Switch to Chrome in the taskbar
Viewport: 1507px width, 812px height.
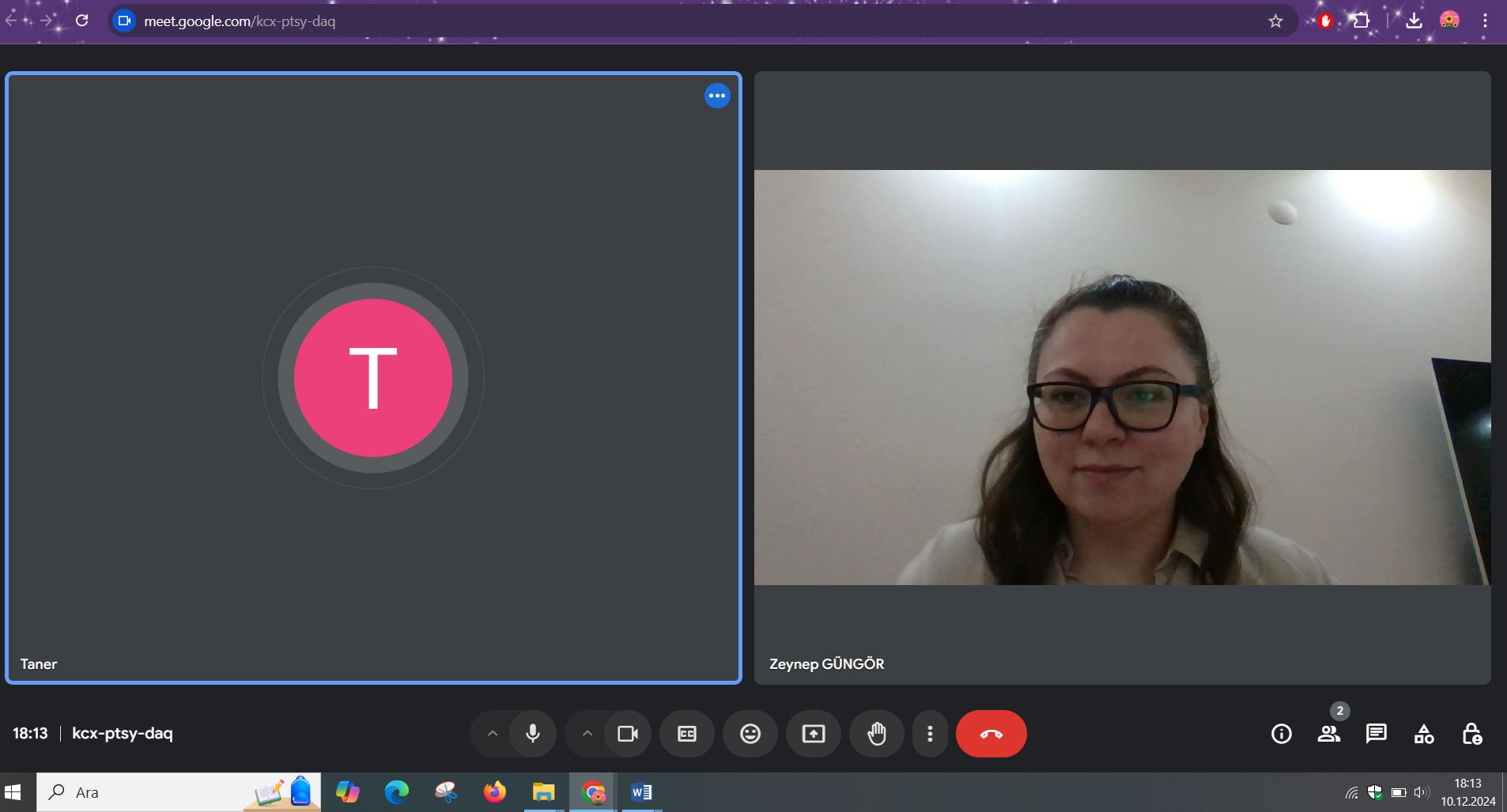click(x=593, y=792)
